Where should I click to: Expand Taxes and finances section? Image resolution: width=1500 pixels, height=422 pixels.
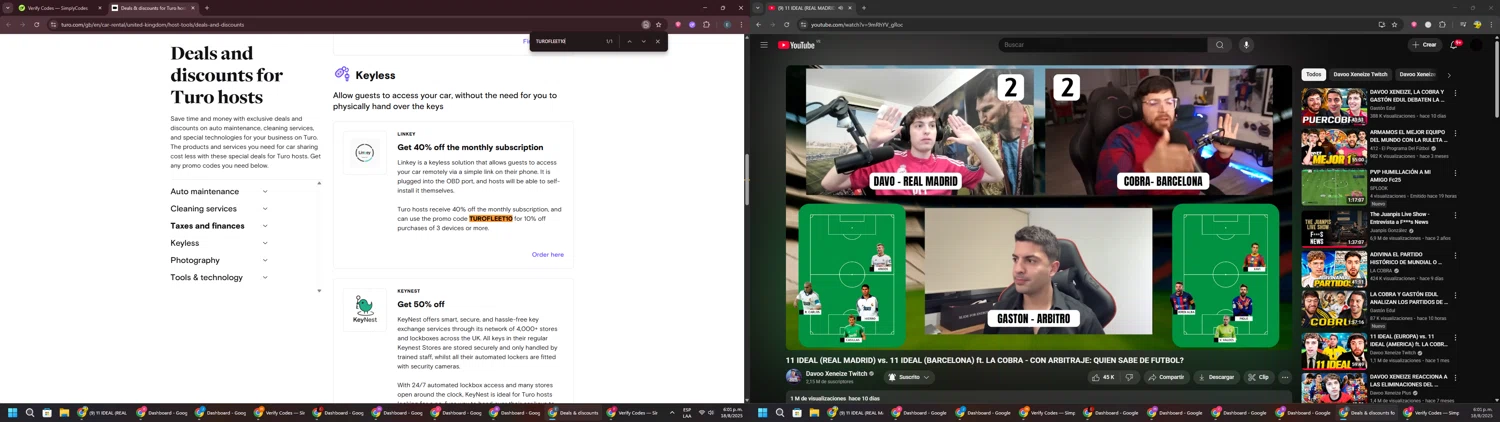(x=219, y=226)
